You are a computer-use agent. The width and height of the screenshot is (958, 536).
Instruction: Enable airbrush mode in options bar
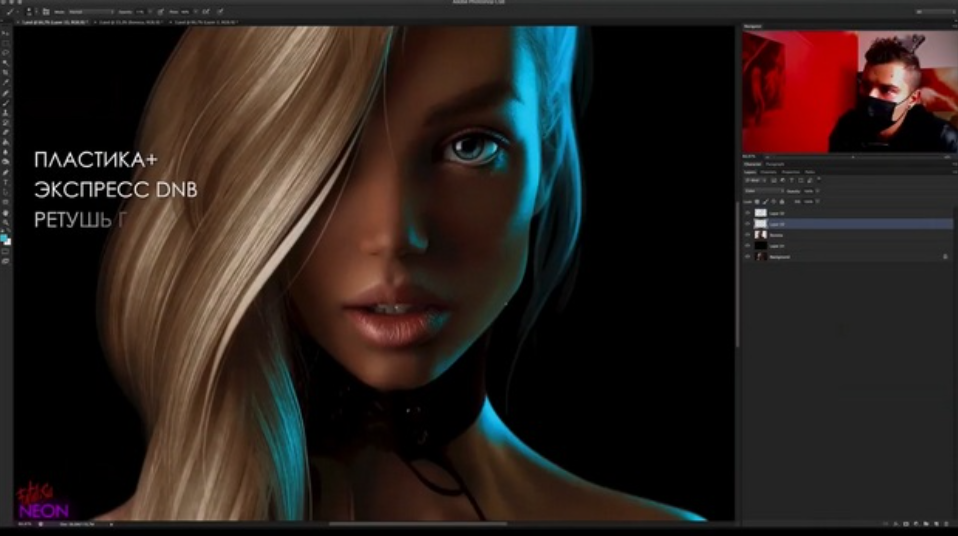(206, 12)
